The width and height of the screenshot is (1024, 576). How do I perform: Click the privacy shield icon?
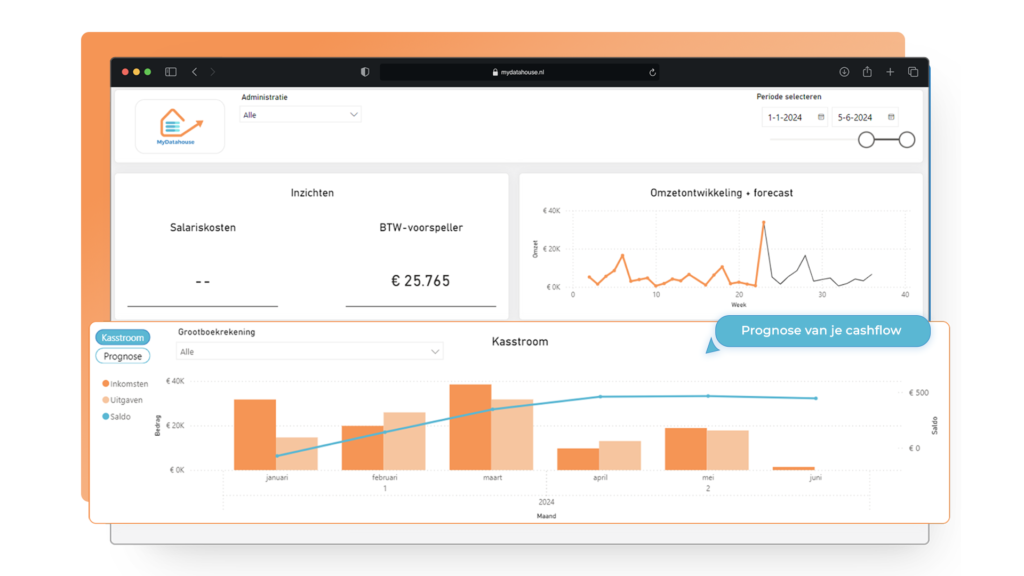[365, 72]
